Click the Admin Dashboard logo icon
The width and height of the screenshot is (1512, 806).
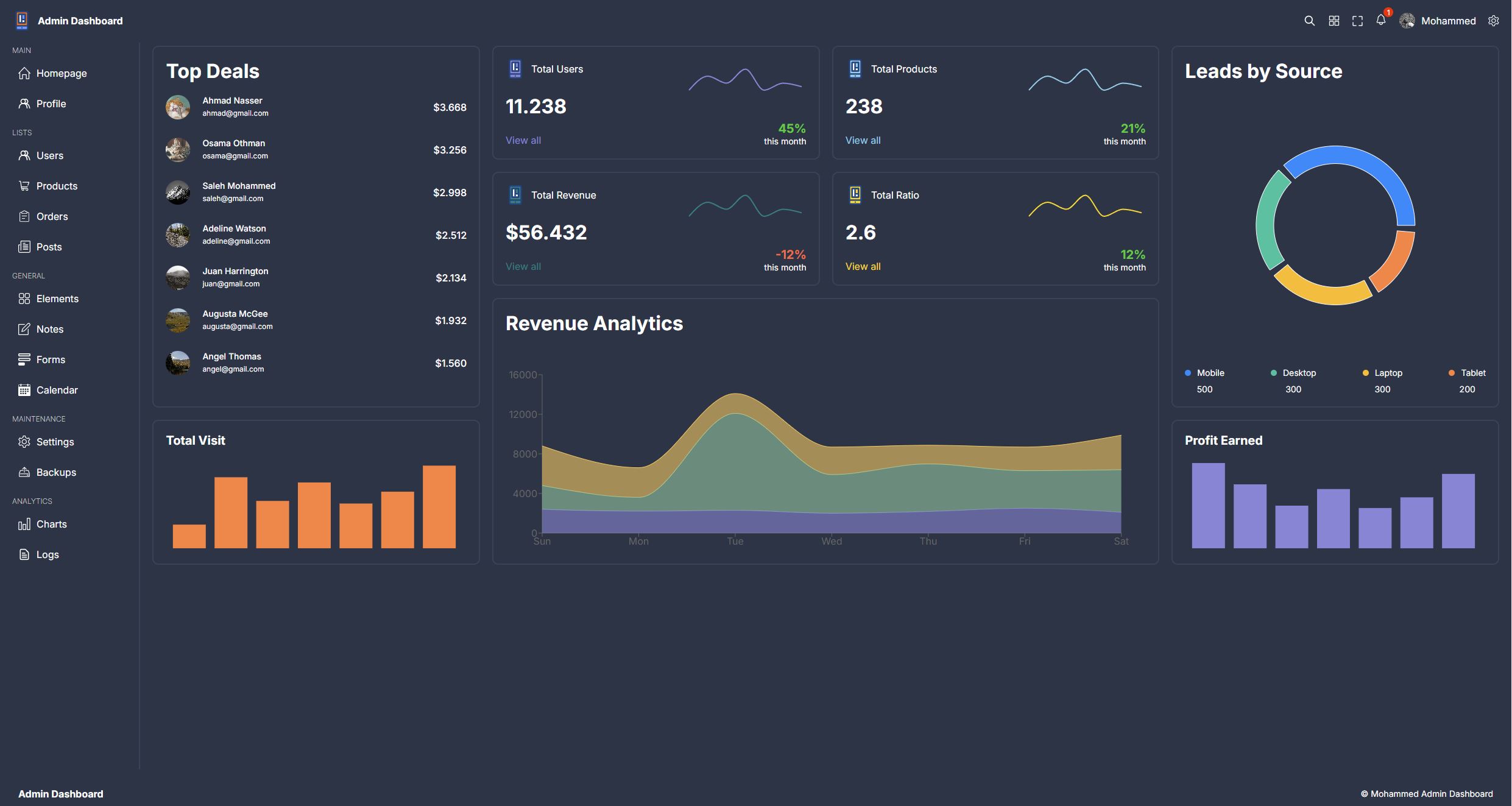[22, 21]
